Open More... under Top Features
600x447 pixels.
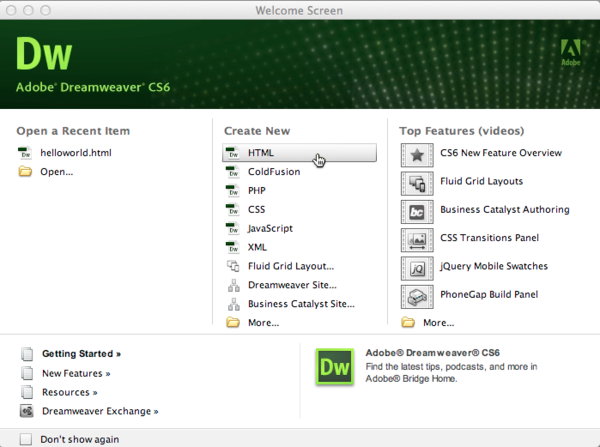click(438, 323)
